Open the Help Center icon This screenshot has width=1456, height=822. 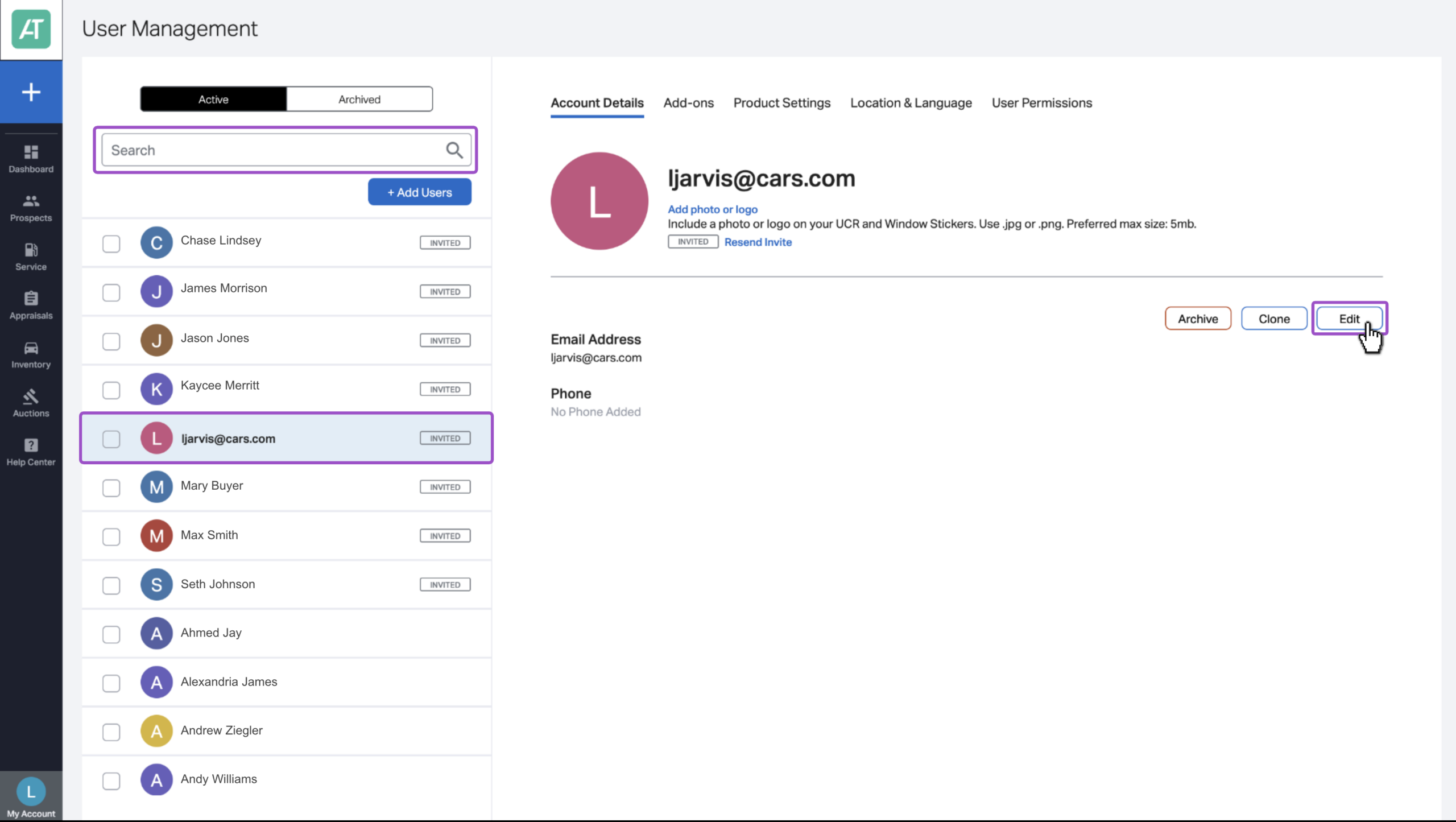(31, 445)
